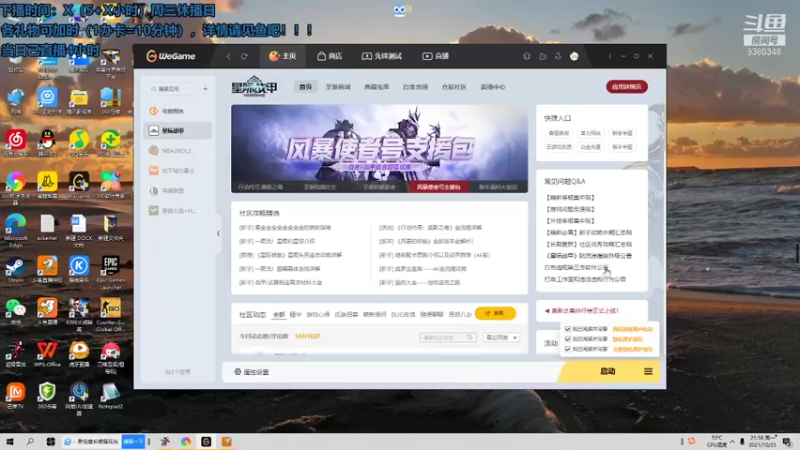Image resolution: width=800 pixels, height=450 pixels.
Task: Open the Notepad2 desktop shortcut
Action: point(110,396)
